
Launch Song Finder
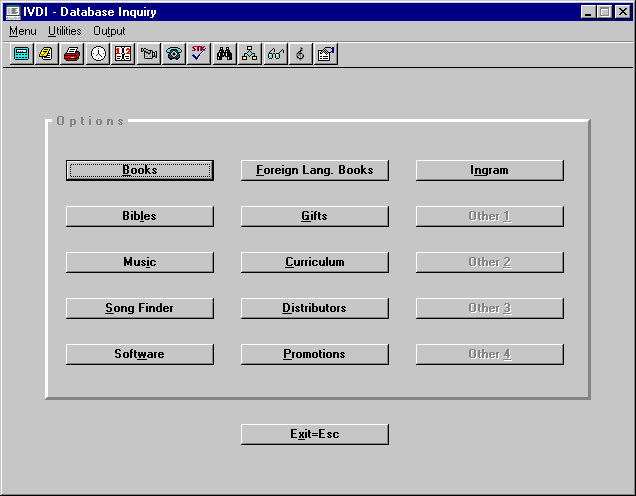[x=140, y=308]
